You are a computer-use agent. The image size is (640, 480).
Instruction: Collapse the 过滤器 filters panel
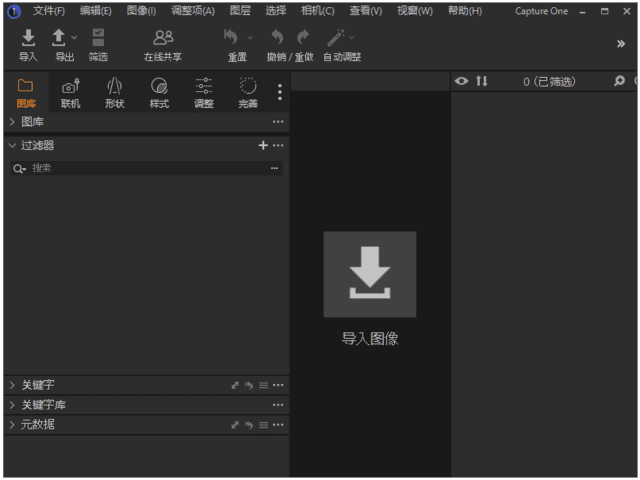12,145
